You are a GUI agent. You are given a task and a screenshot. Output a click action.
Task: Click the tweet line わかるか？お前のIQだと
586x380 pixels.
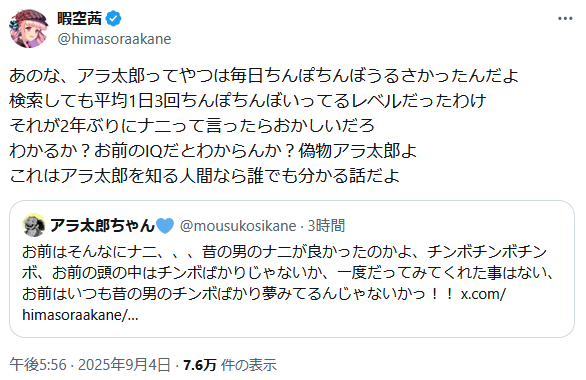coord(213,151)
